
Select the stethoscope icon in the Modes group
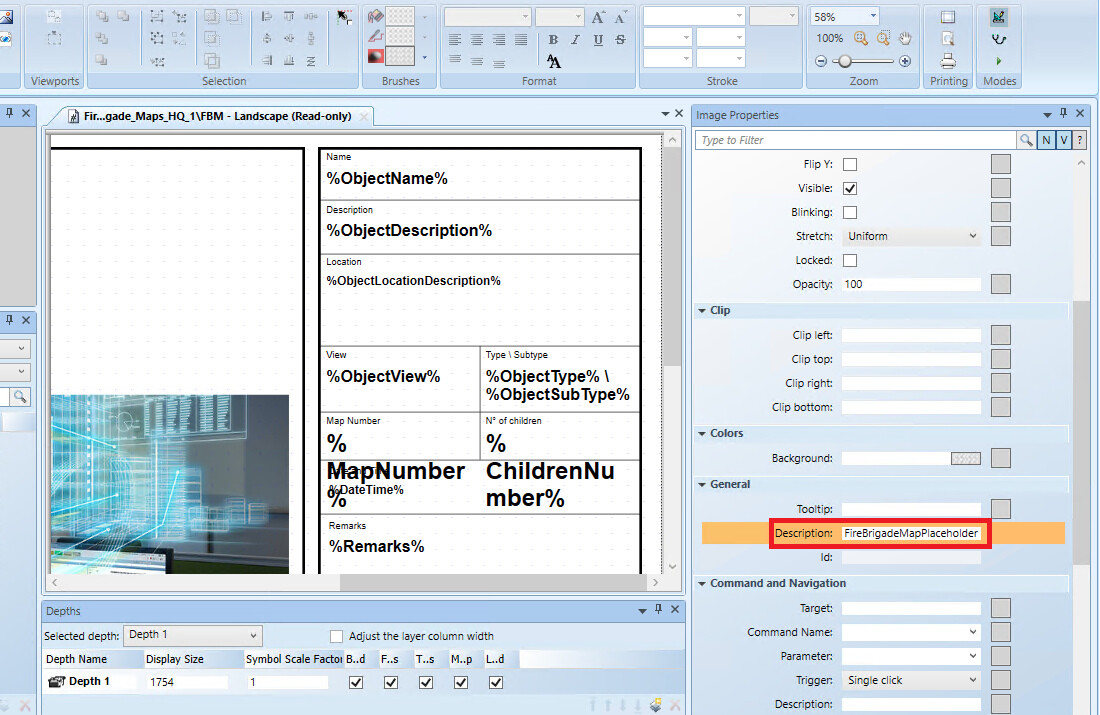coord(998,40)
